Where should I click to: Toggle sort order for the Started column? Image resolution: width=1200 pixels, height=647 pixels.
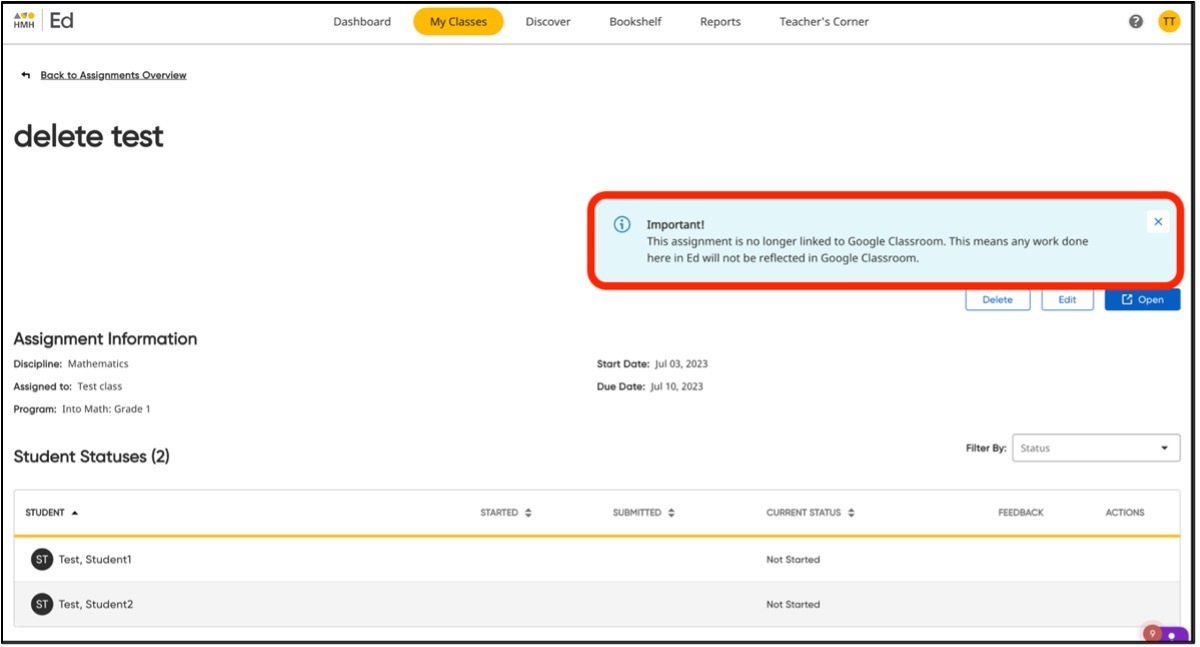point(528,512)
